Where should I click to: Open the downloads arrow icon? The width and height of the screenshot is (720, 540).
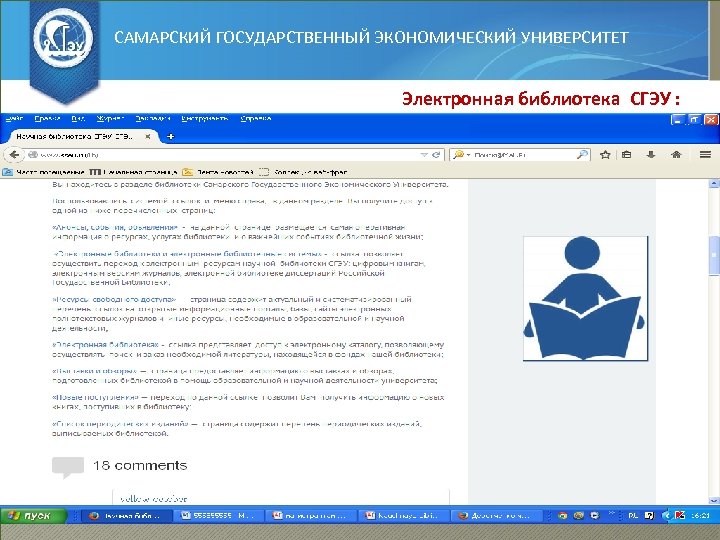[x=651, y=155]
